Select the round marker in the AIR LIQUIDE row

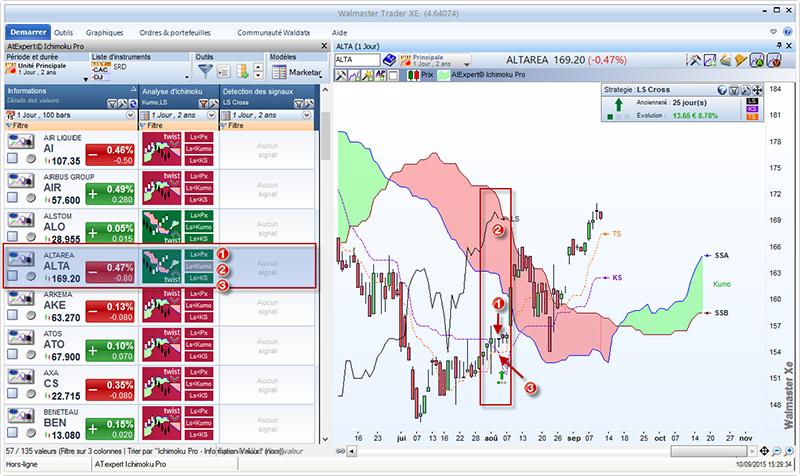[31, 159]
